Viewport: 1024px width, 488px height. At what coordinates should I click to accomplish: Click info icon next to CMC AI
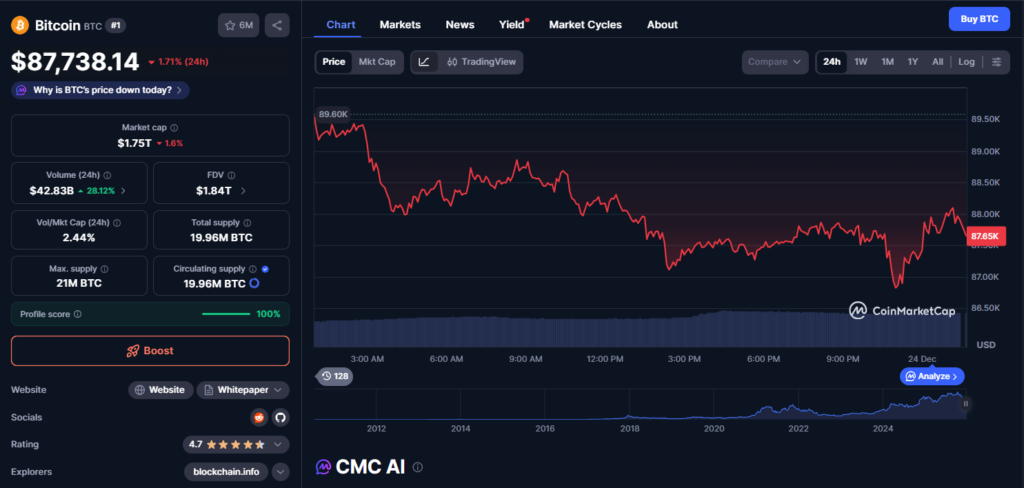418,467
